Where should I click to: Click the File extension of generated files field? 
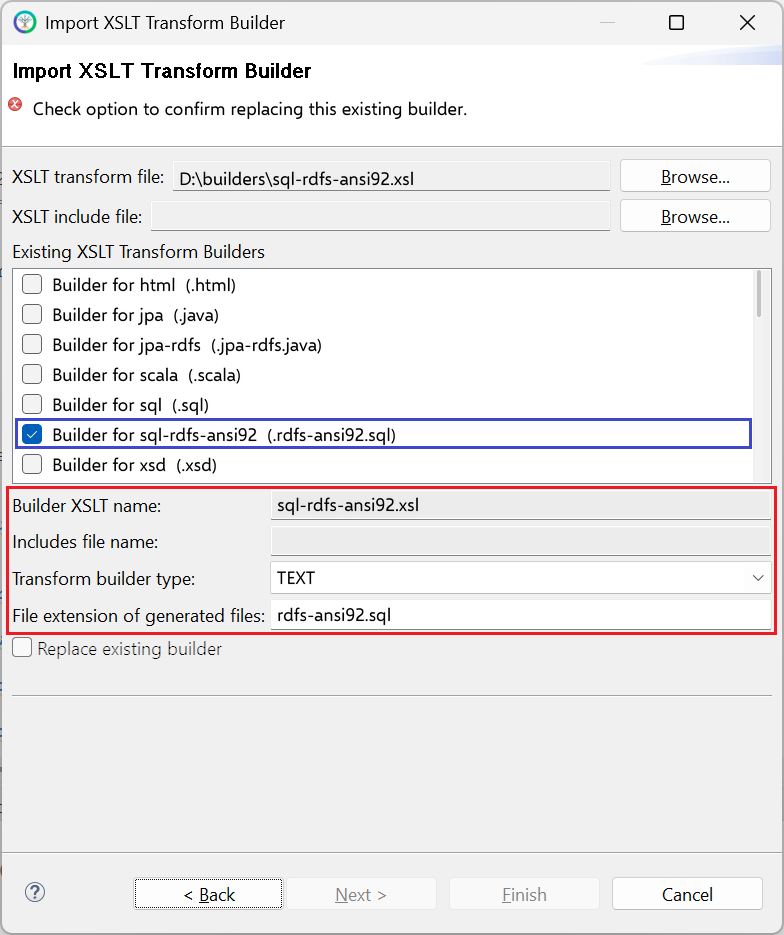coord(520,615)
